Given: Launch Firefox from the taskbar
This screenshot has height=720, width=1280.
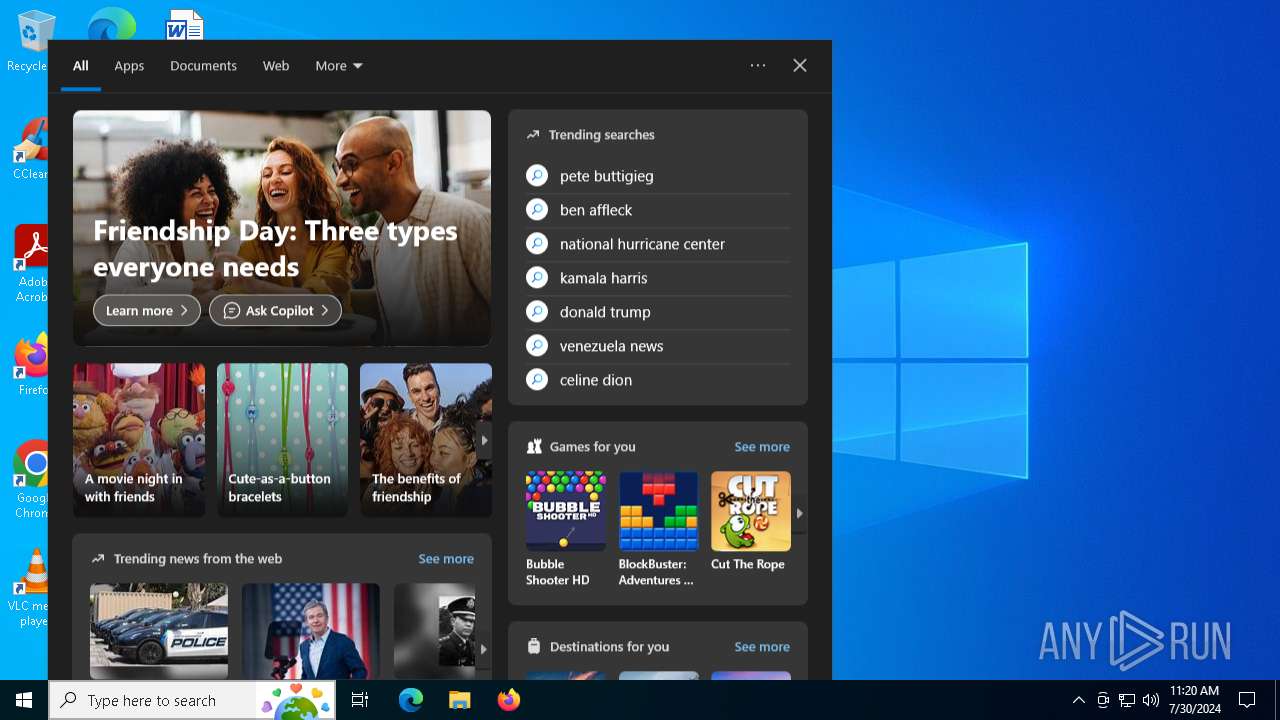Looking at the screenshot, I should click(509, 700).
